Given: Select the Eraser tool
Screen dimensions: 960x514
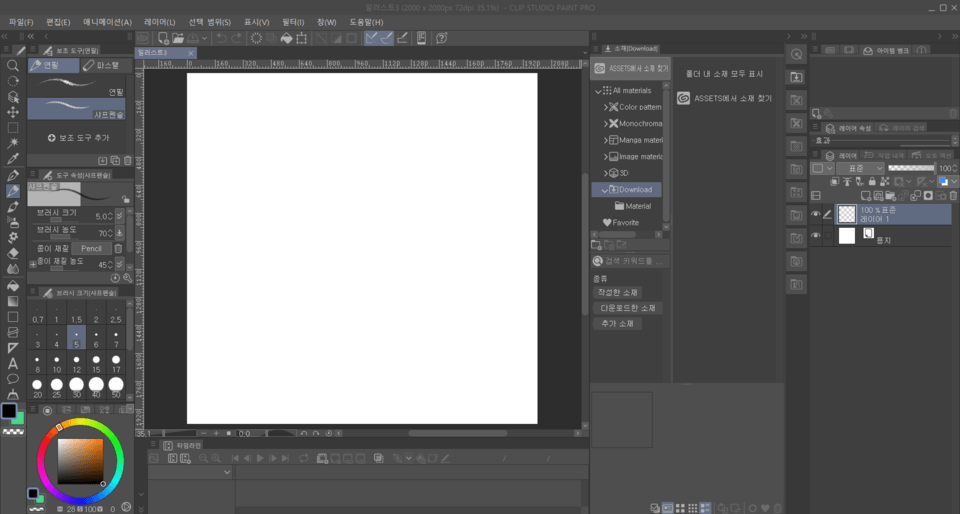Looking at the screenshot, I should (12, 253).
